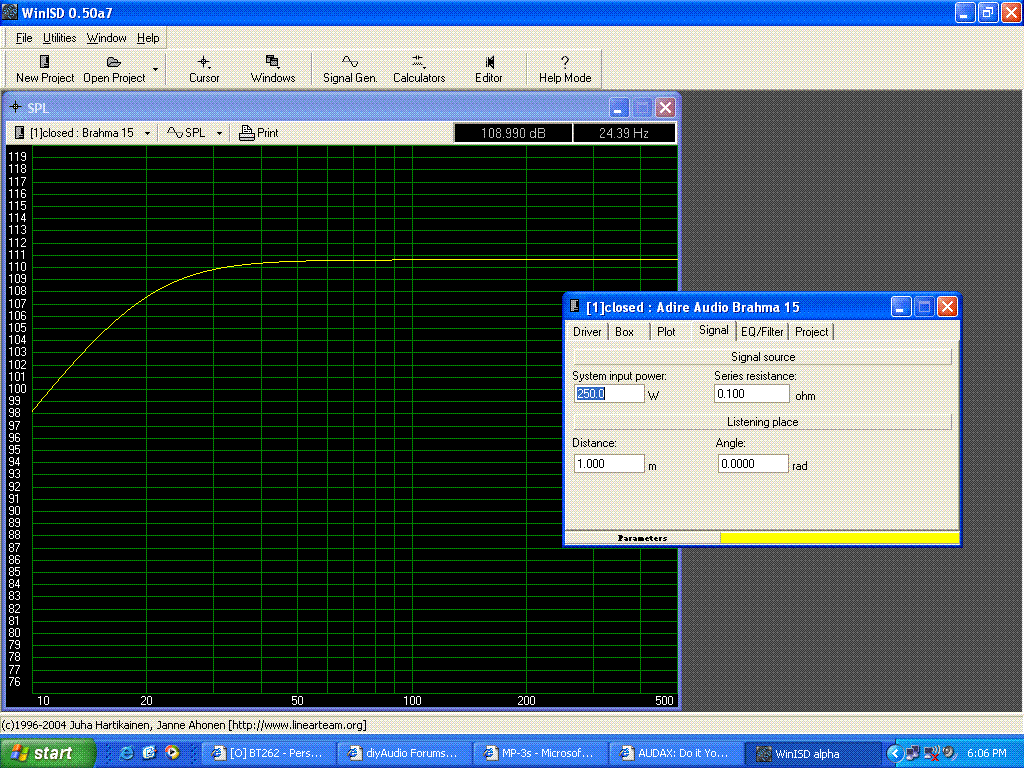This screenshot has height=768, width=1024.
Task: Close the Adire Audio Brahma 15 window
Action: (947, 307)
